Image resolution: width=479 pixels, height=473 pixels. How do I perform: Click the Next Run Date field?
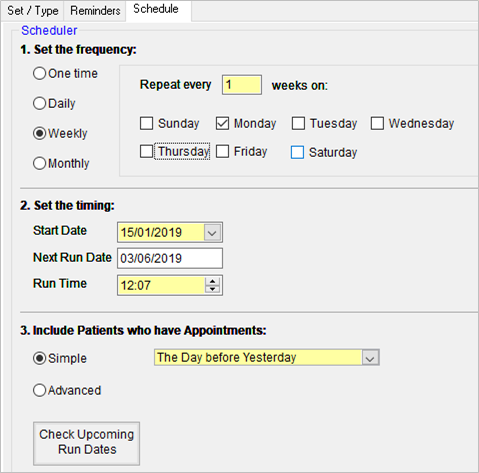(170, 258)
